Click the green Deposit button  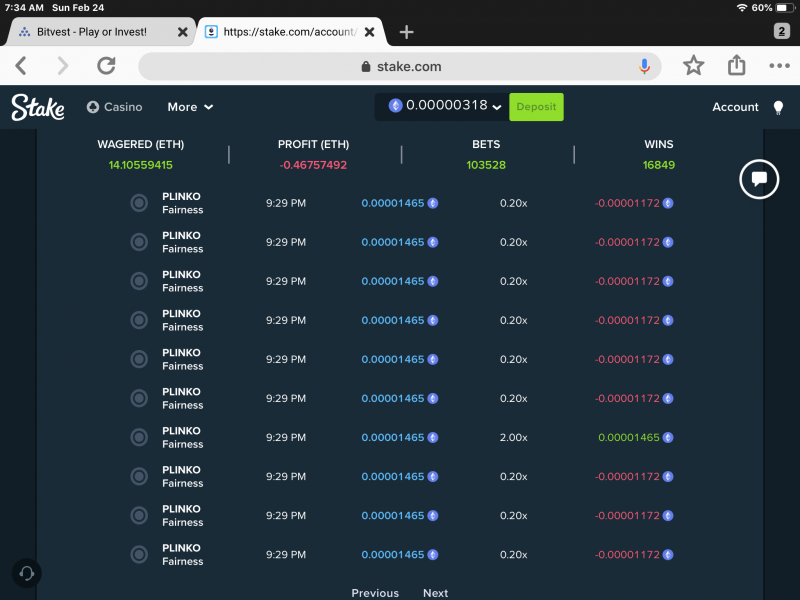[536, 107]
